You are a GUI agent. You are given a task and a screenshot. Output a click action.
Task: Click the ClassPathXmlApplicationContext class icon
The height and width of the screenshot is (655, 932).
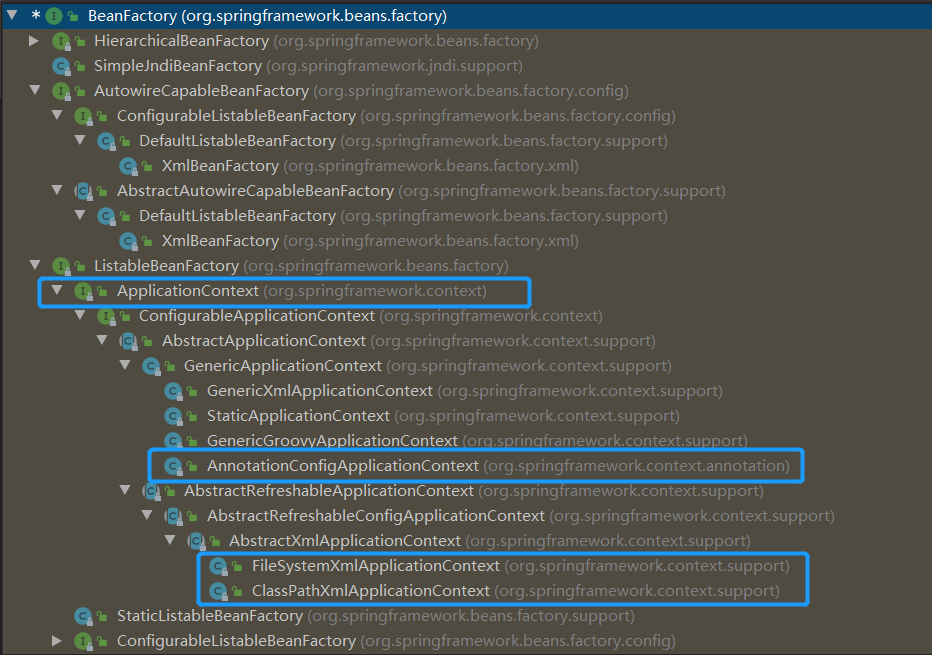[218, 591]
